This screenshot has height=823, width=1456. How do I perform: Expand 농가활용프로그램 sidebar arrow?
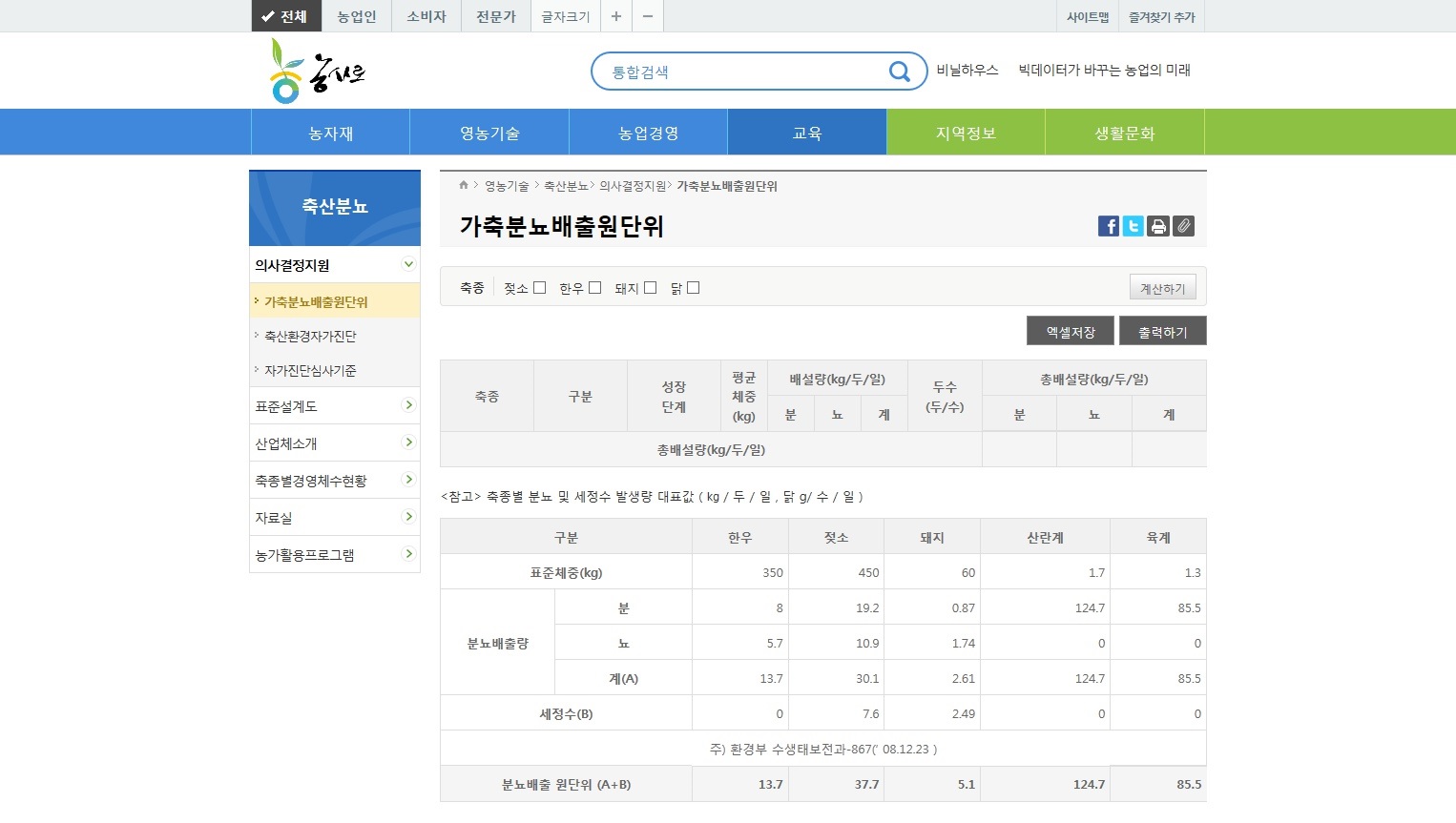[408, 554]
